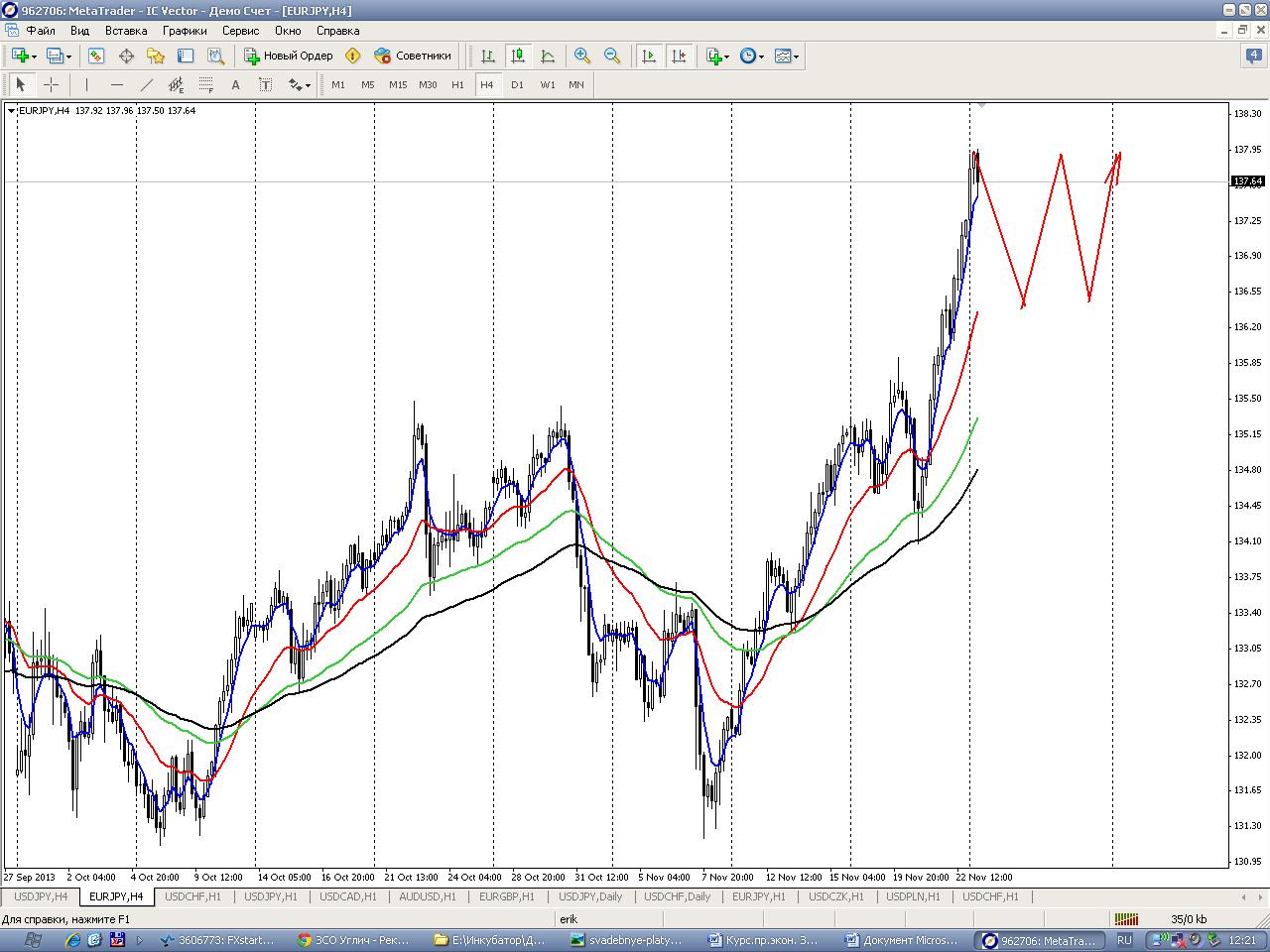1270x952 pixels.
Task: Click the Новый Ордер button
Action: point(289,57)
